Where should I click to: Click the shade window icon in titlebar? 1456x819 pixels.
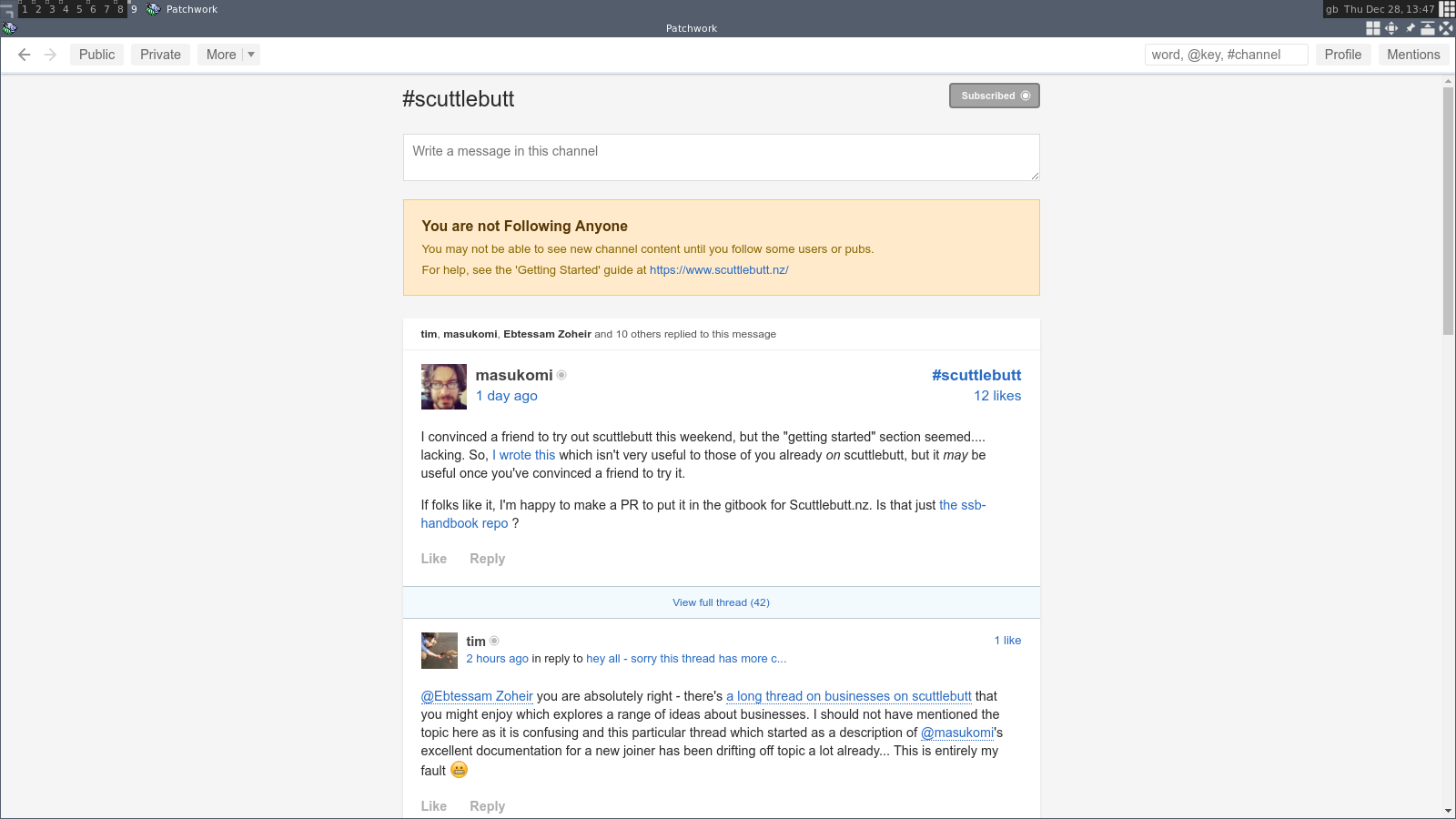tap(1428, 28)
